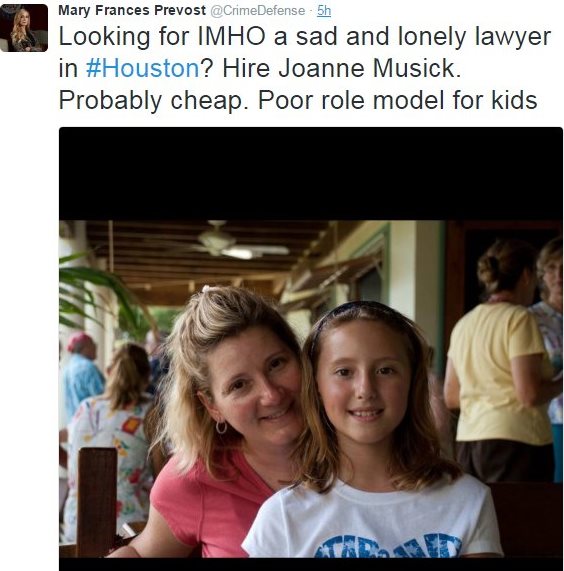Click the blue print on the girl's t-shirt
This screenshot has width=564, height=571.
(388, 546)
